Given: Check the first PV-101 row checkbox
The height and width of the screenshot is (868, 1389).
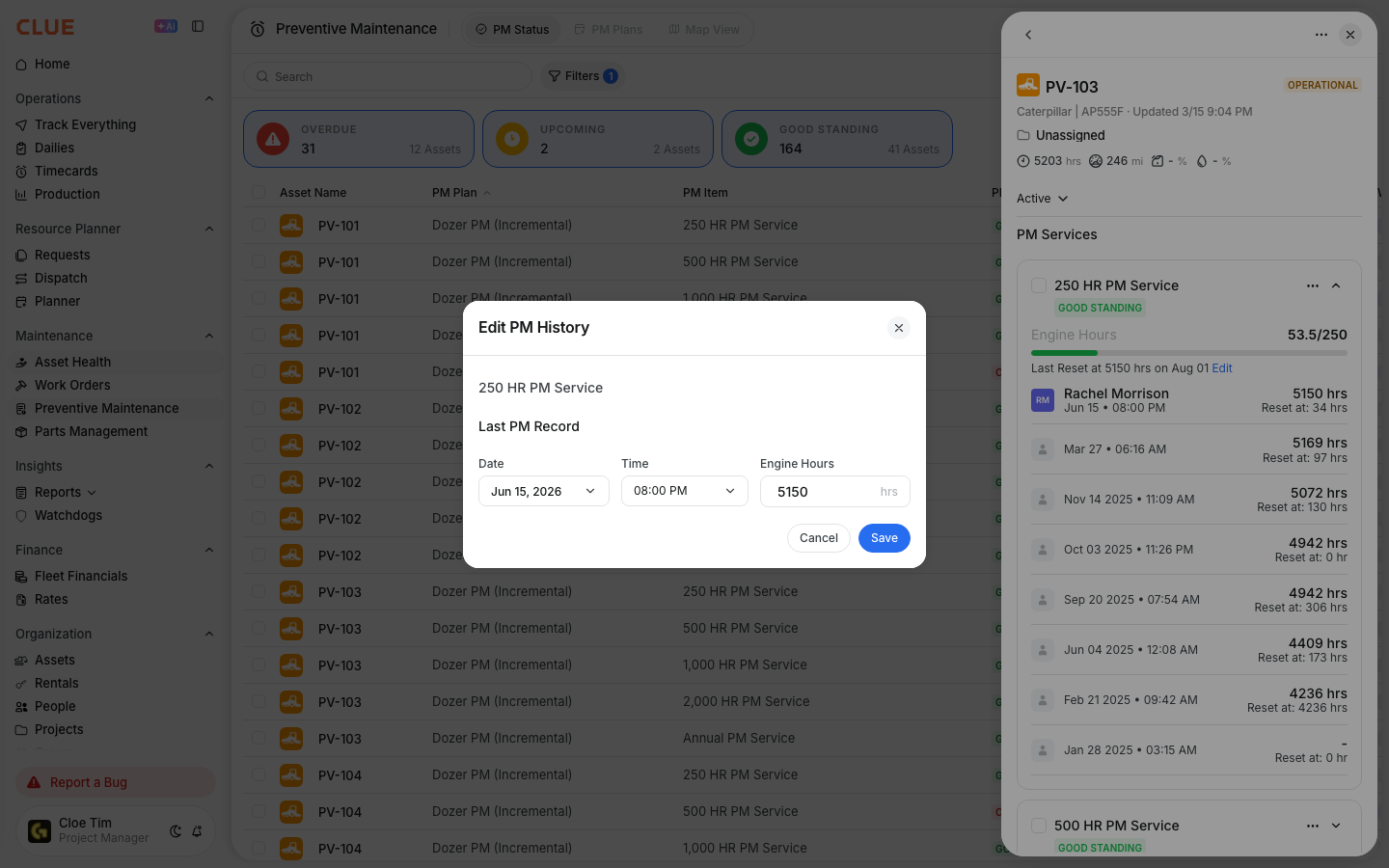Looking at the screenshot, I should tap(259, 225).
